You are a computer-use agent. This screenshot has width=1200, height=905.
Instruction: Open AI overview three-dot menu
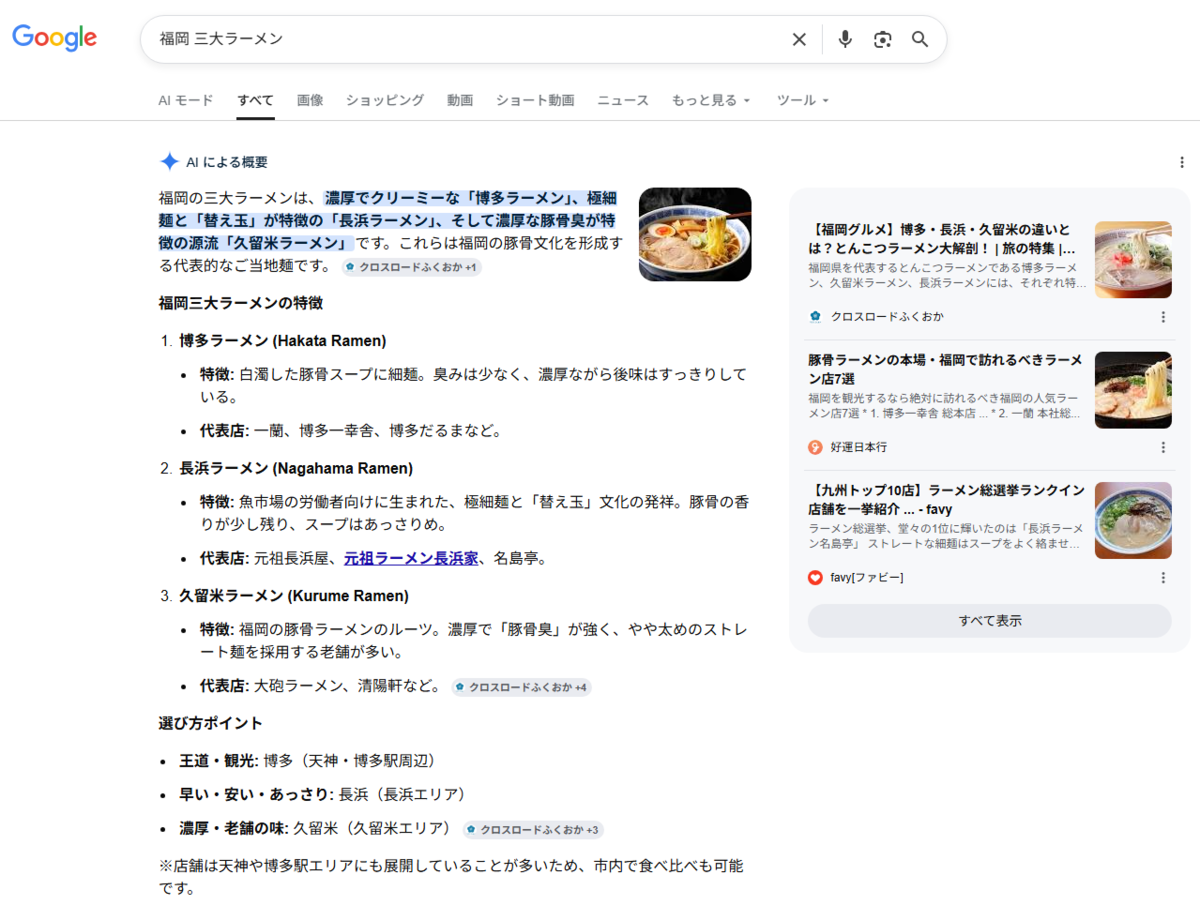pos(1182,162)
